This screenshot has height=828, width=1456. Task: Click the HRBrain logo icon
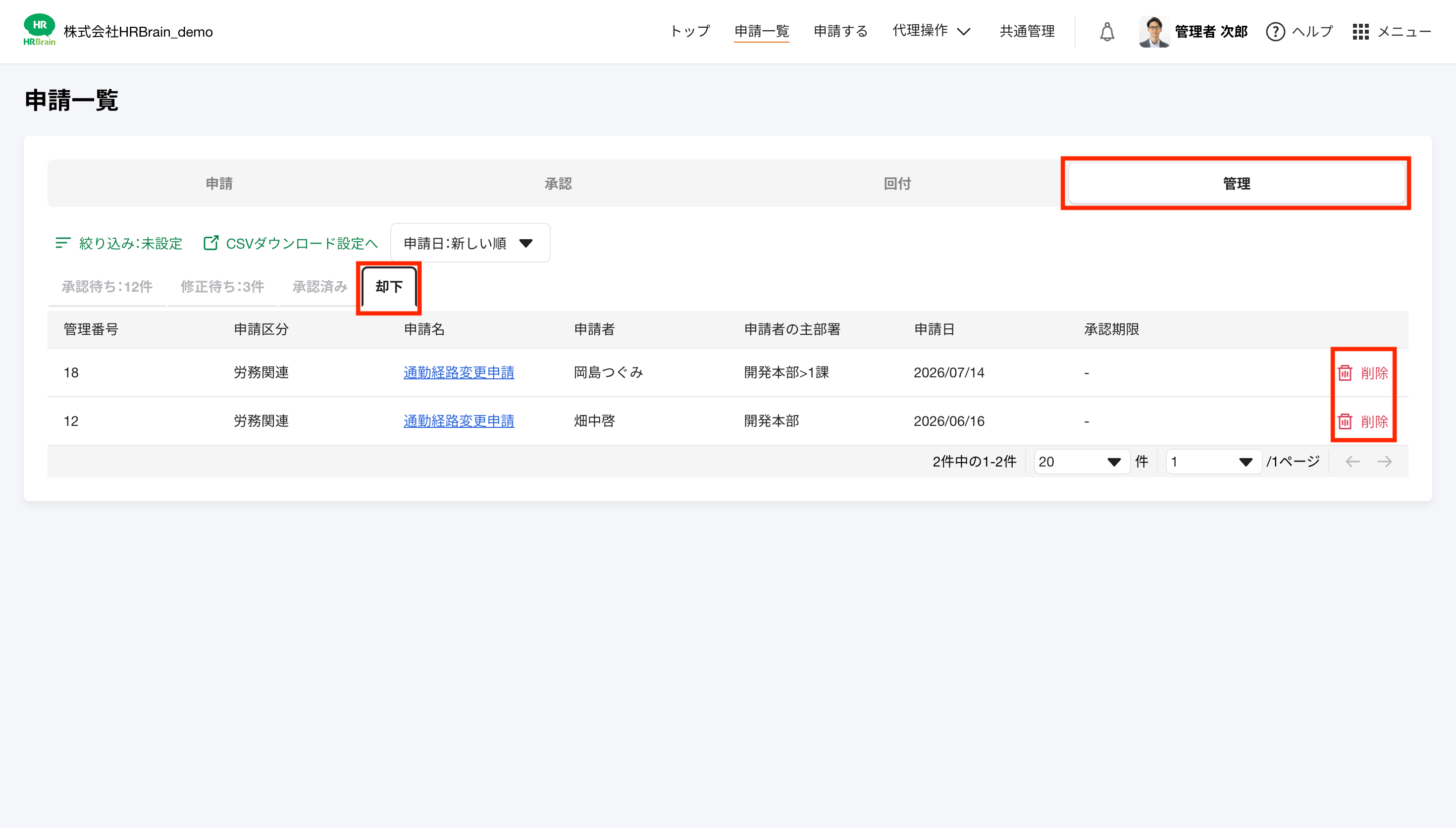tap(39, 30)
